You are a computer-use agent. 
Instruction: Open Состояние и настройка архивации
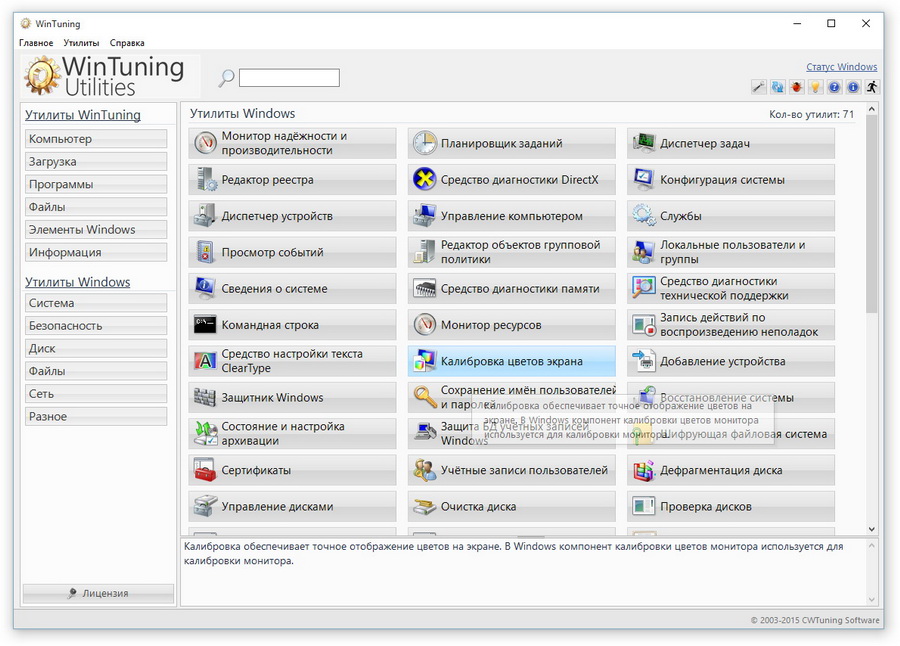click(x=292, y=434)
